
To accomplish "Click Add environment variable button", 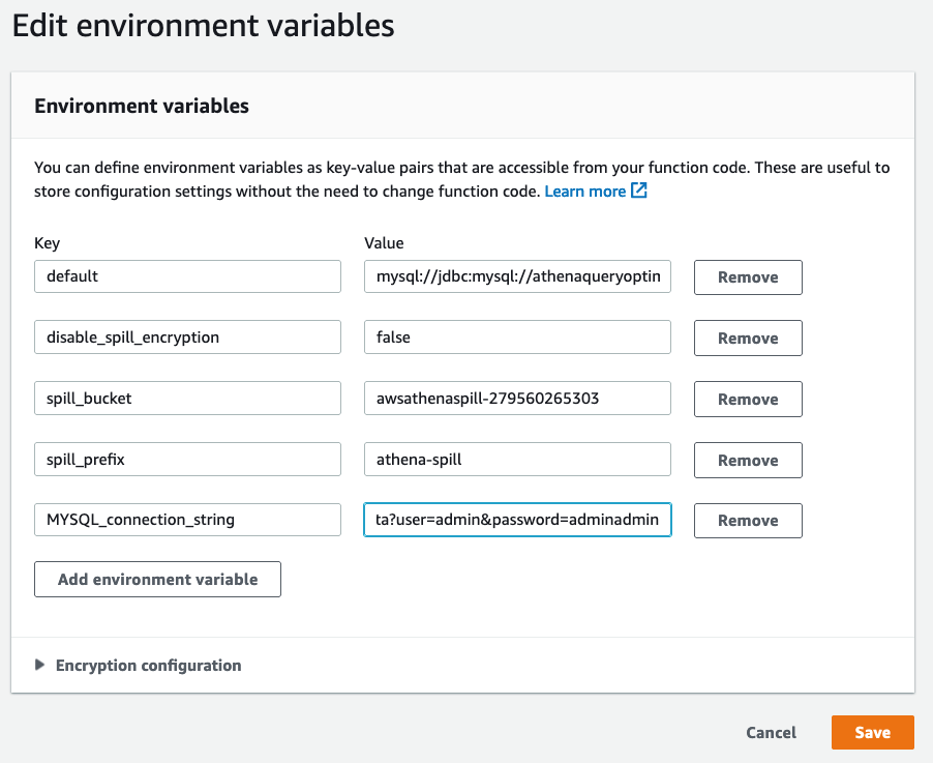I will 157,579.
